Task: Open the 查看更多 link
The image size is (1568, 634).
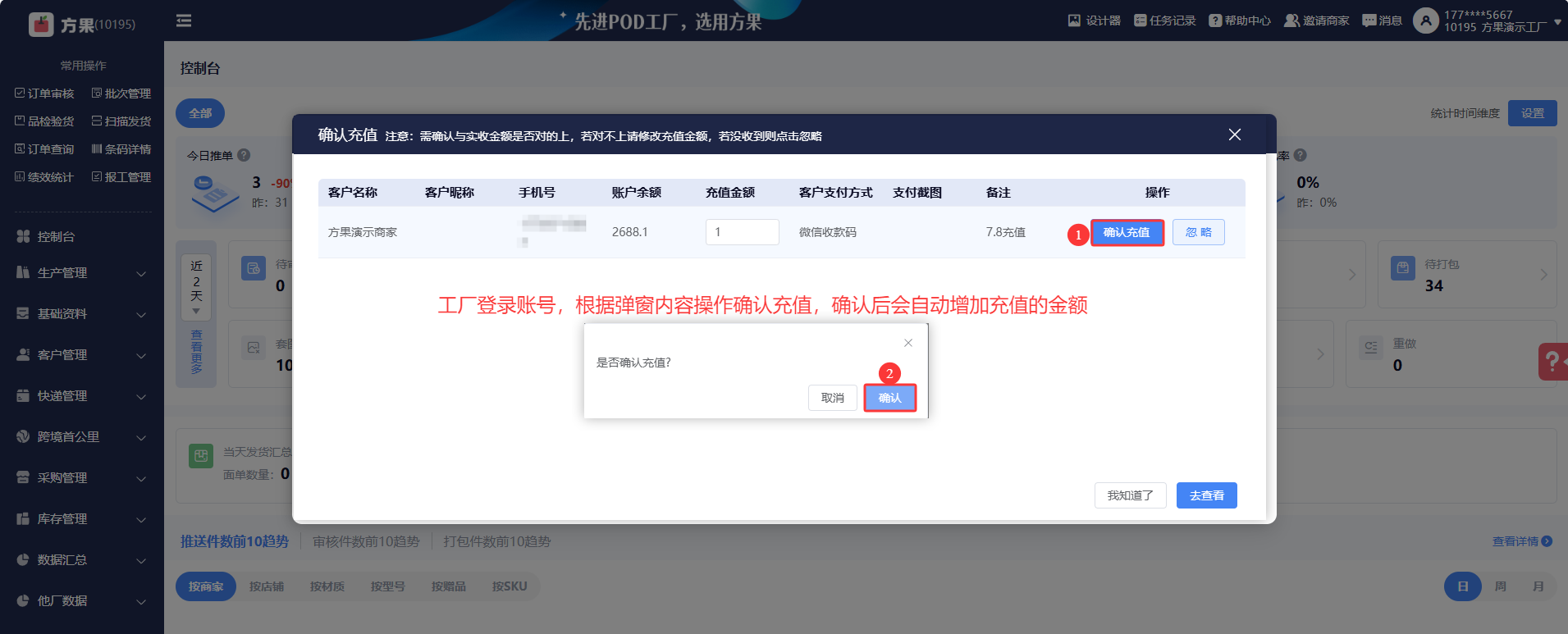Action: click(x=196, y=351)
